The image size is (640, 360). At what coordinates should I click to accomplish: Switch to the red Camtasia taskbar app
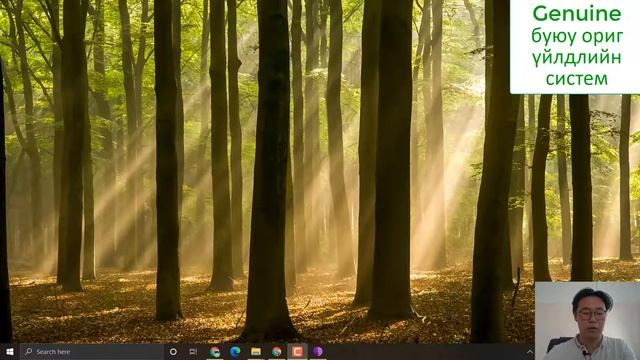tap(297, 352)
